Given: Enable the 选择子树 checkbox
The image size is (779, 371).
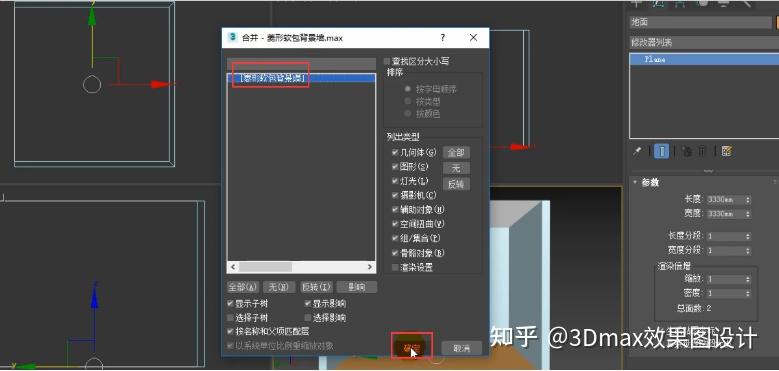Looking at the screenshot, I should pyautogui.click(x=230, y=317).
